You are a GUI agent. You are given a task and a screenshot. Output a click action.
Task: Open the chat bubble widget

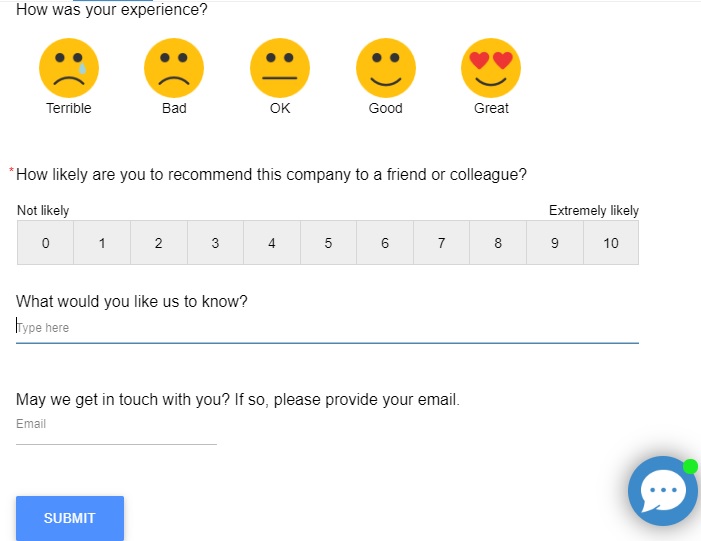(x=662, y=491)
